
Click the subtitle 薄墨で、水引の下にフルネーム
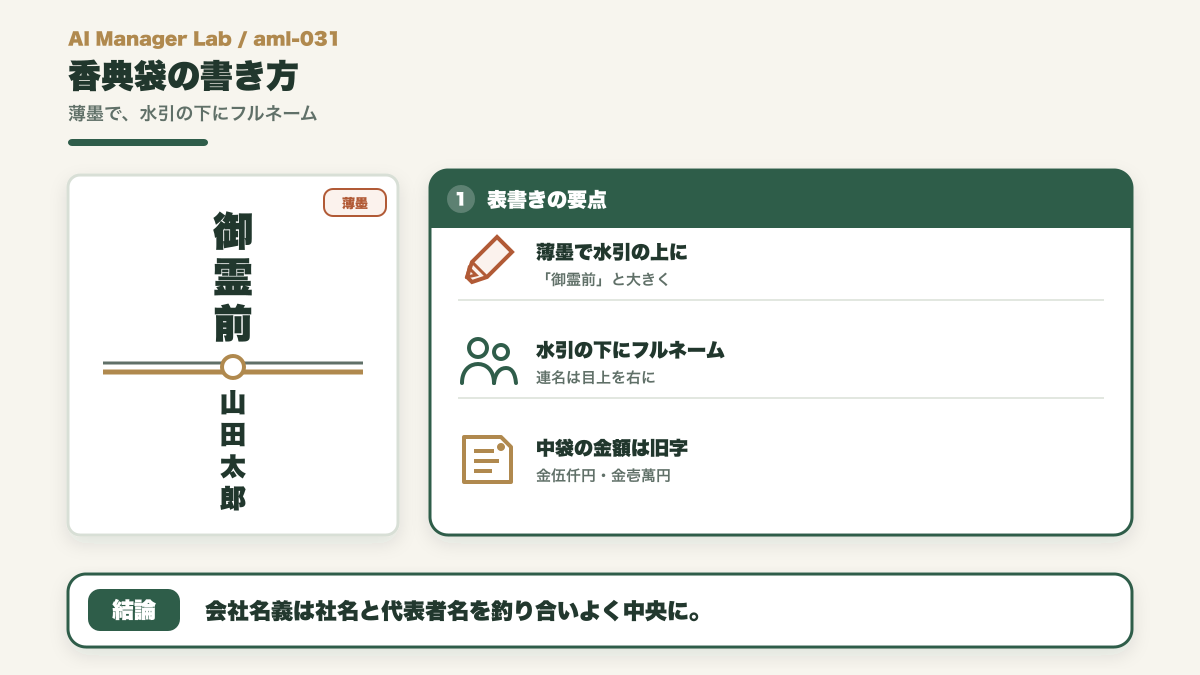[x=193, y=113]
